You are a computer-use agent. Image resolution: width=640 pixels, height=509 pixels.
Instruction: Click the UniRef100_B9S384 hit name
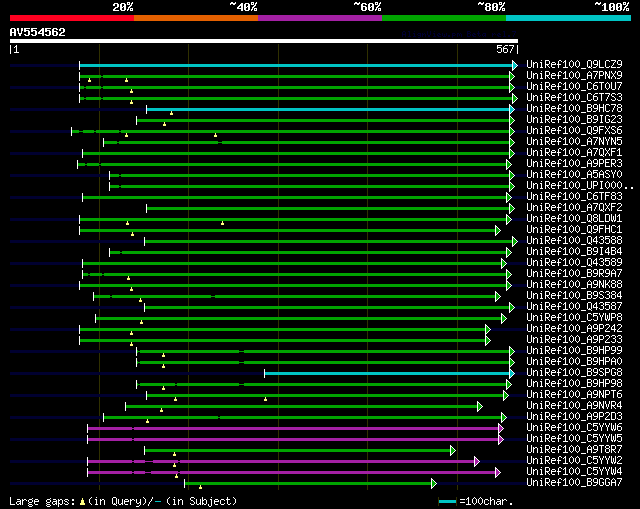click(x=574, y=296)
